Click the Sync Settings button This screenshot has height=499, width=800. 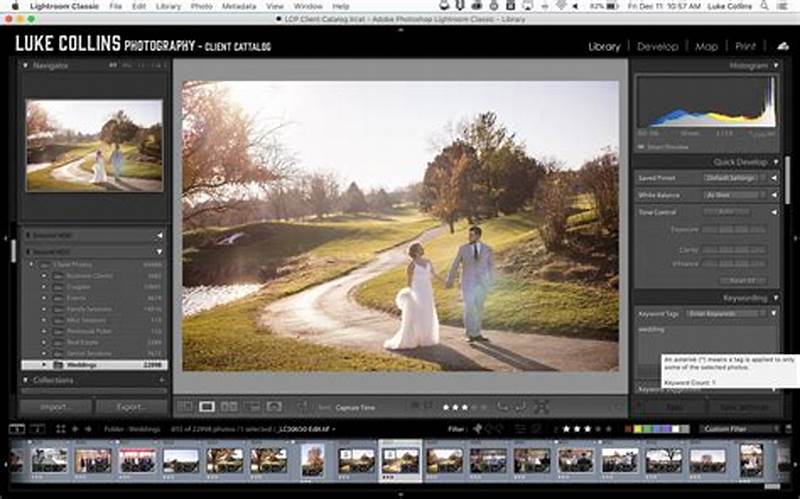[x=744, y=407]
